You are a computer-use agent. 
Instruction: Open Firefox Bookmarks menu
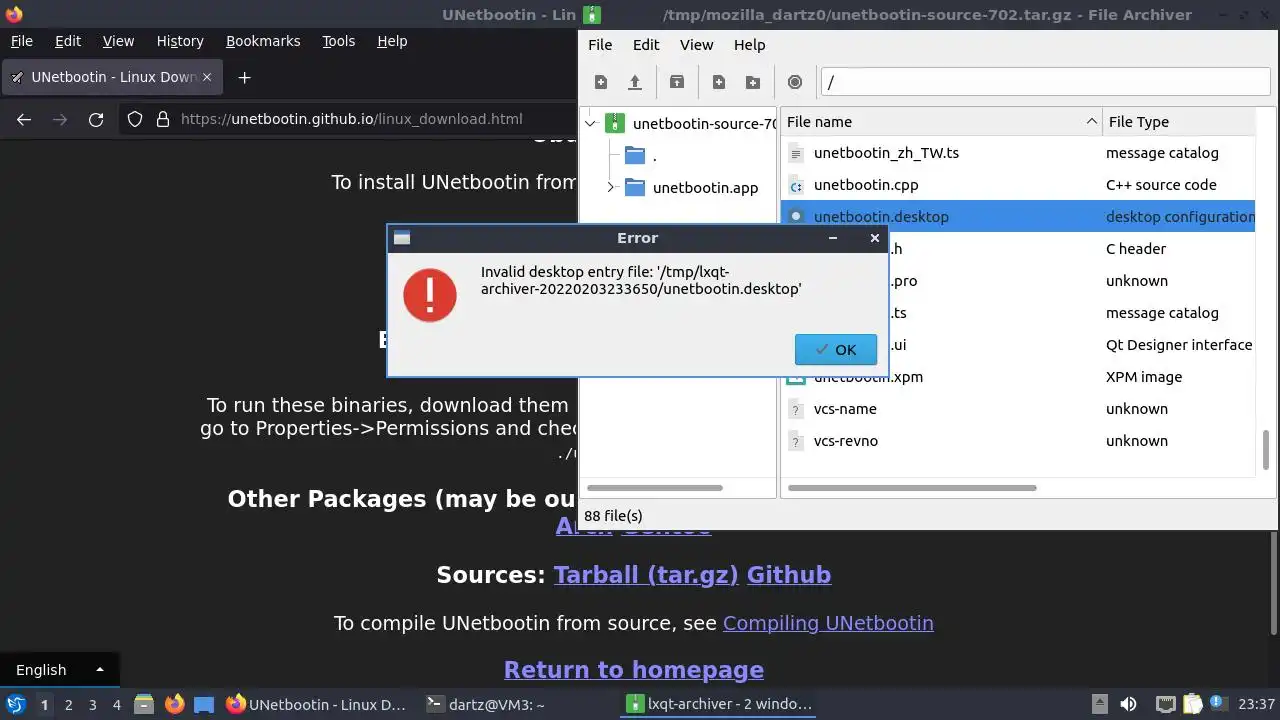click(263, 41)
